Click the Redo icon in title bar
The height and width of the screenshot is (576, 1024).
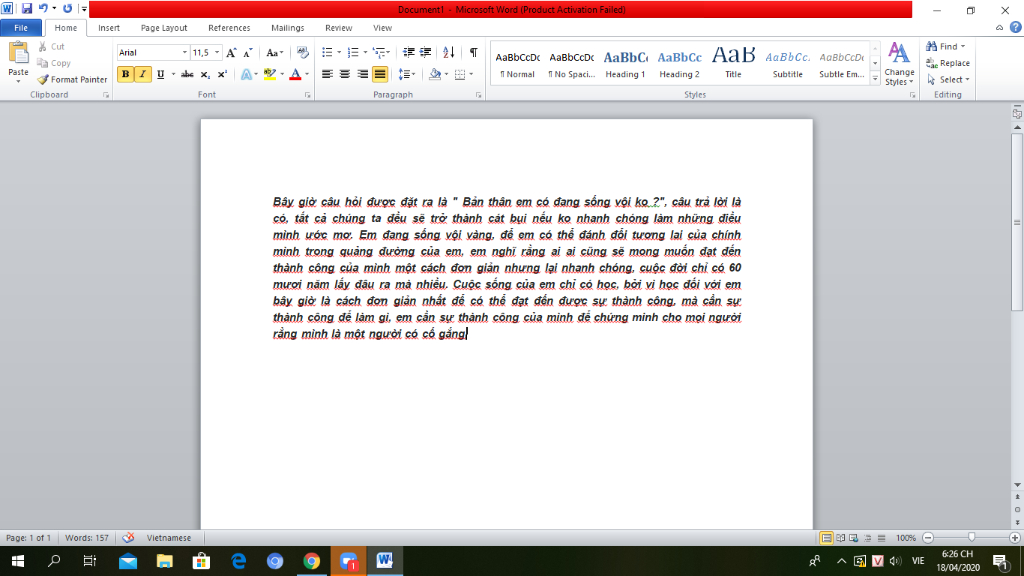67,8
